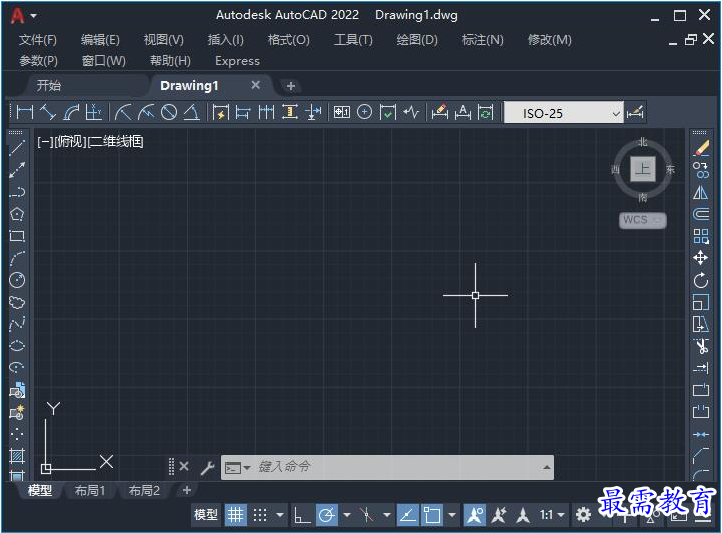
Task: Open the 绘图(D) menu
Action: [417, 40]
